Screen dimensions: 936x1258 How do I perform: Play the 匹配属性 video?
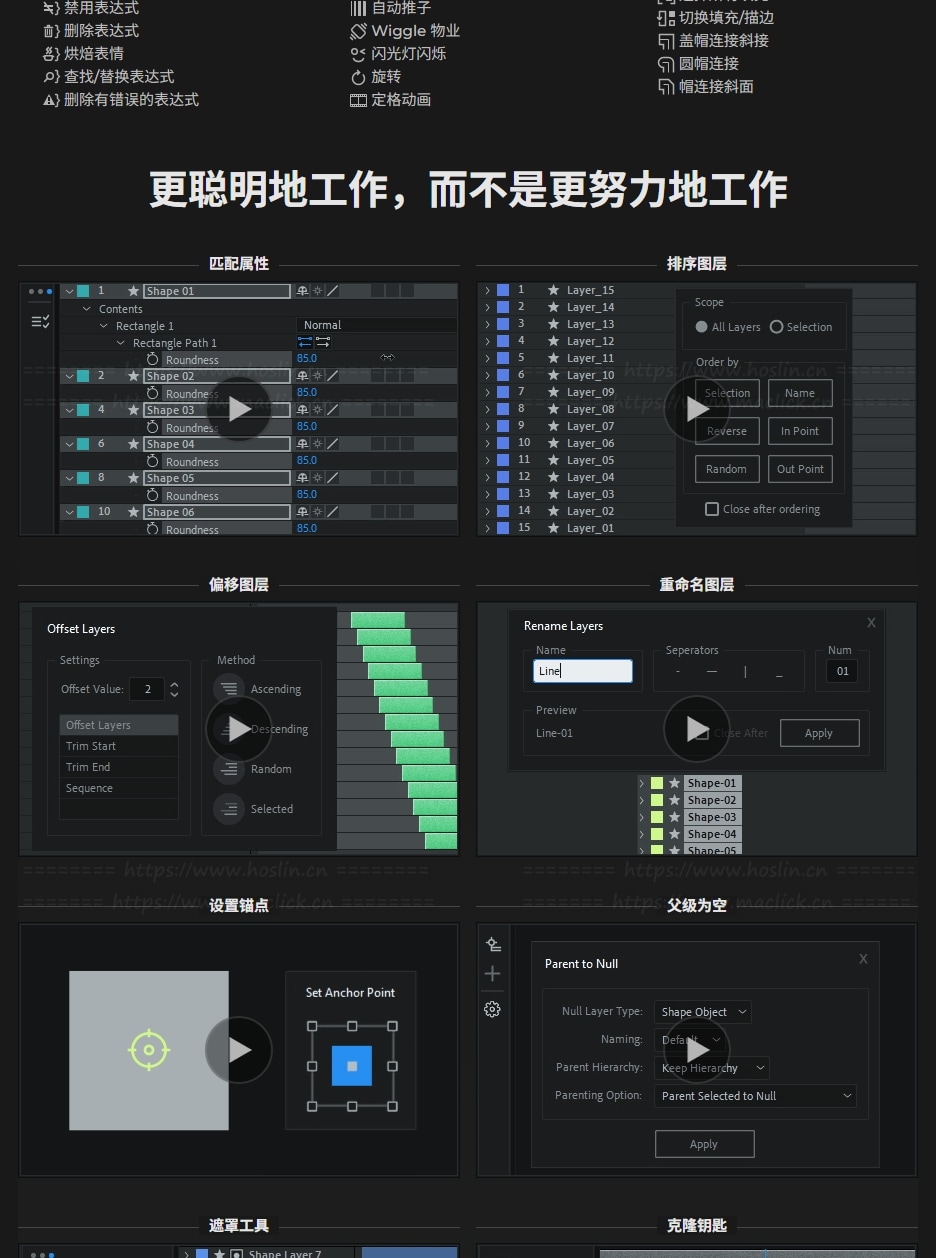click(x=239, y=409)
